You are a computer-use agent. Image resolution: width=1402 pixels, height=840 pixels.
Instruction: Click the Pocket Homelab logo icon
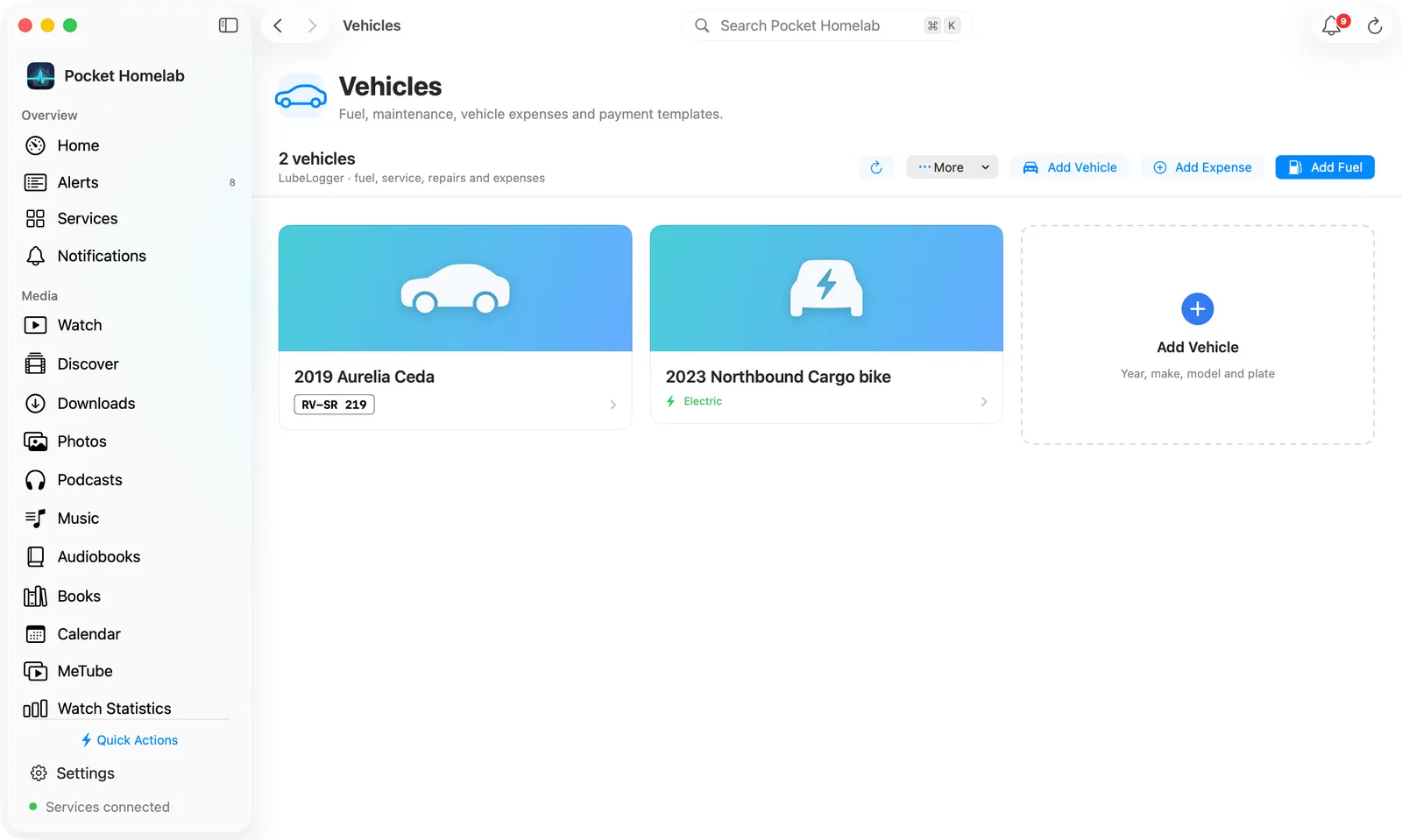click(40, 76)
